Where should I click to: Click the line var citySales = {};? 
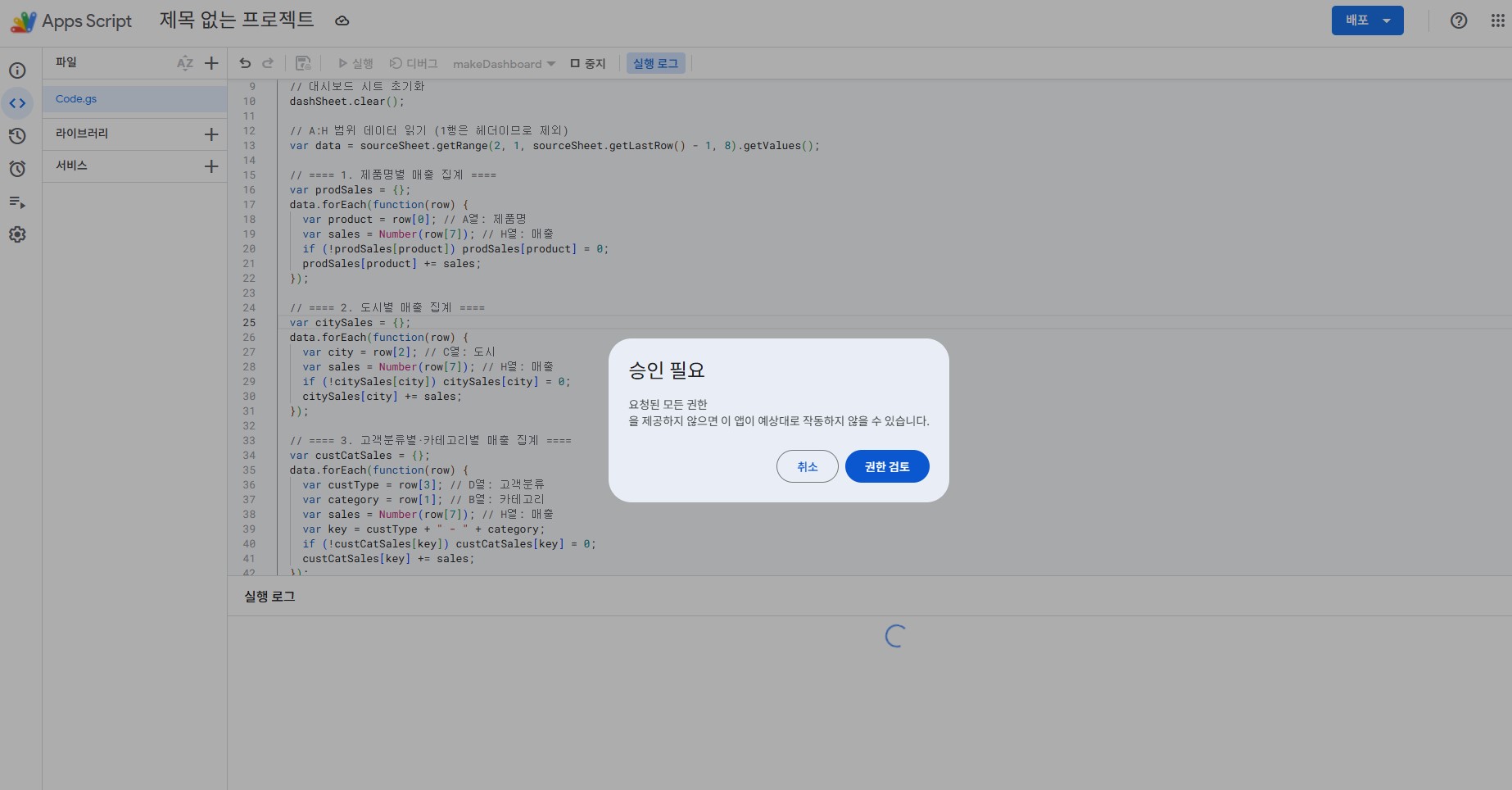click(350, 323)
